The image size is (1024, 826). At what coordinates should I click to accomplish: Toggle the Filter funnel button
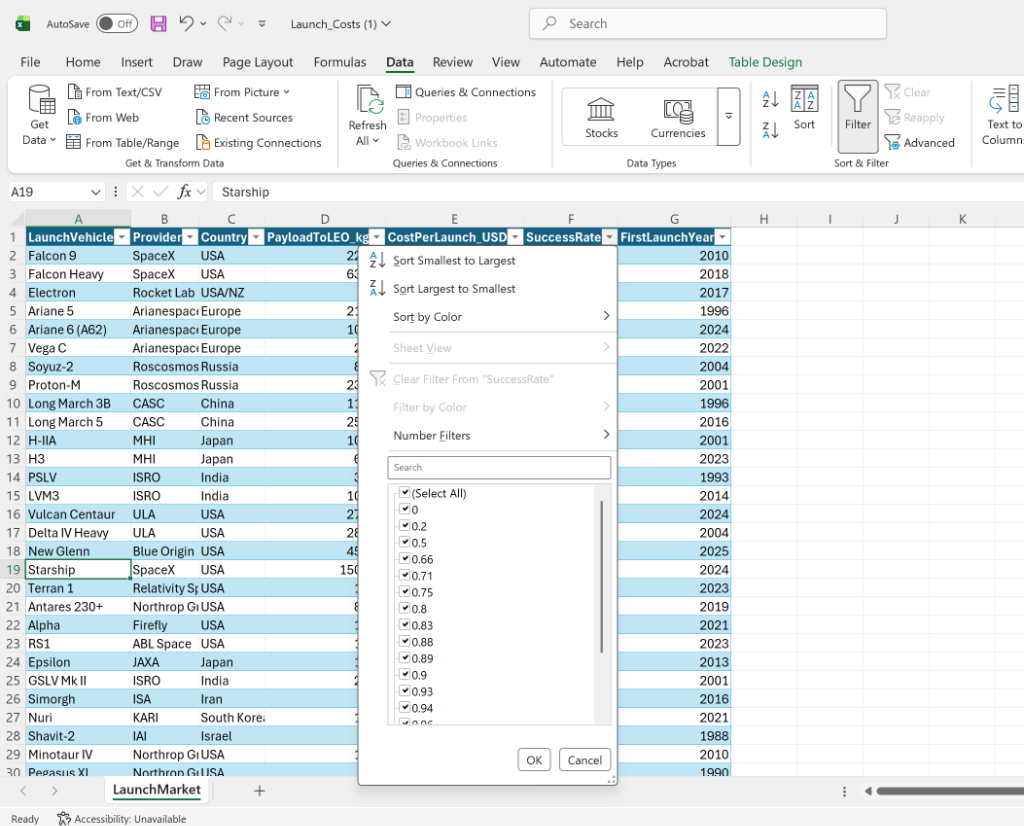click(857, 116)
